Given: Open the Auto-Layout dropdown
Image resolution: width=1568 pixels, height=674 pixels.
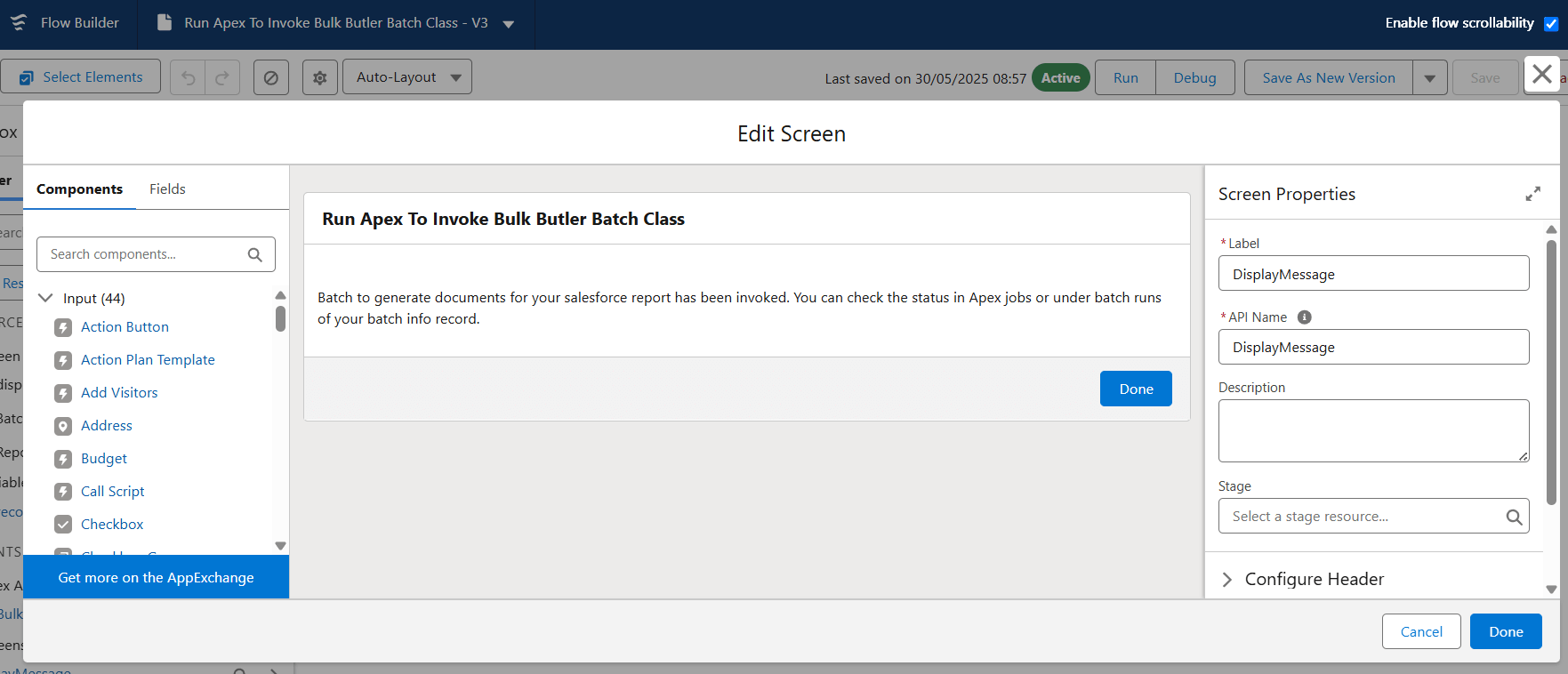Looking at the screenshot, I should [x=407, y=77].
